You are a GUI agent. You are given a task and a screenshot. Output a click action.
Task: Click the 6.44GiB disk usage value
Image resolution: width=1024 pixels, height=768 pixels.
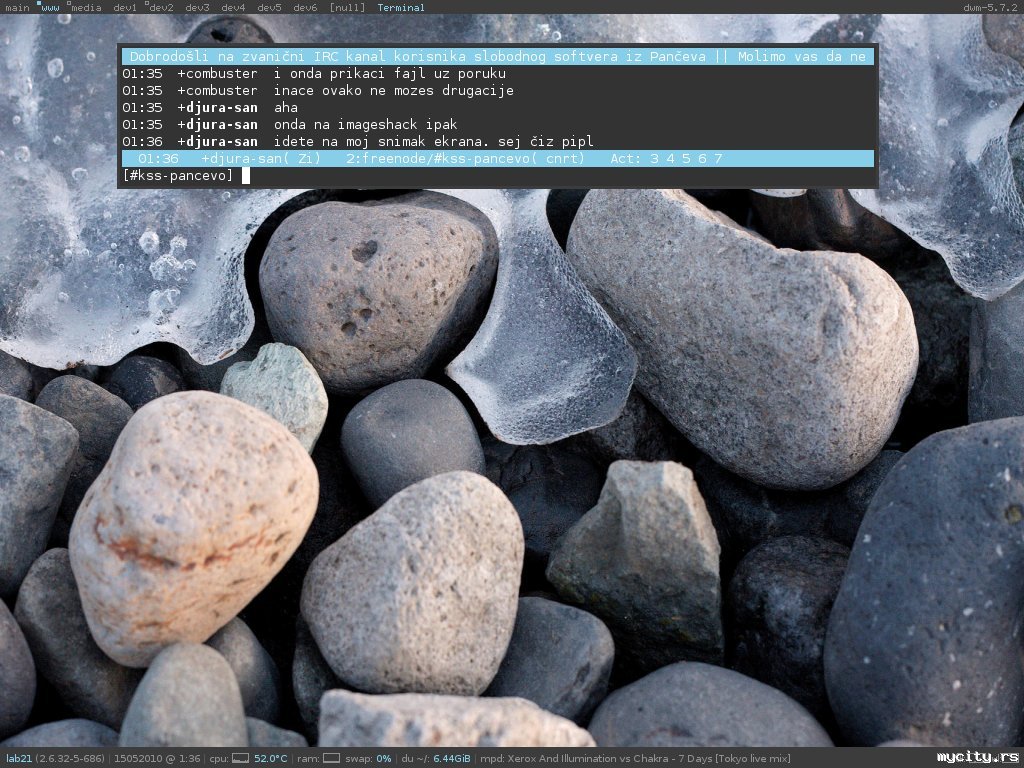tap(452, 759)
